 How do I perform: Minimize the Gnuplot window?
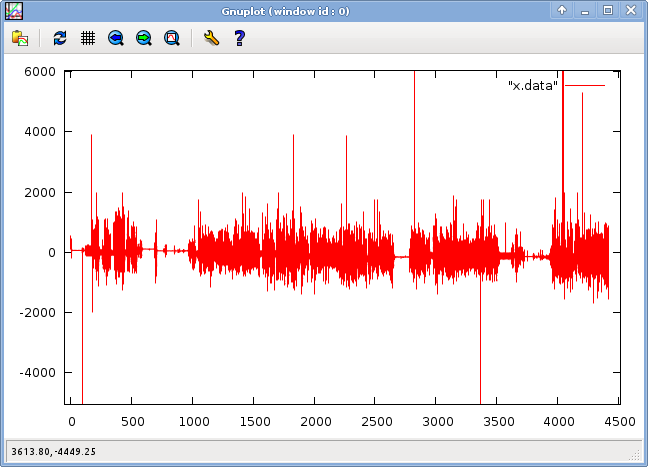click(586, 10)
